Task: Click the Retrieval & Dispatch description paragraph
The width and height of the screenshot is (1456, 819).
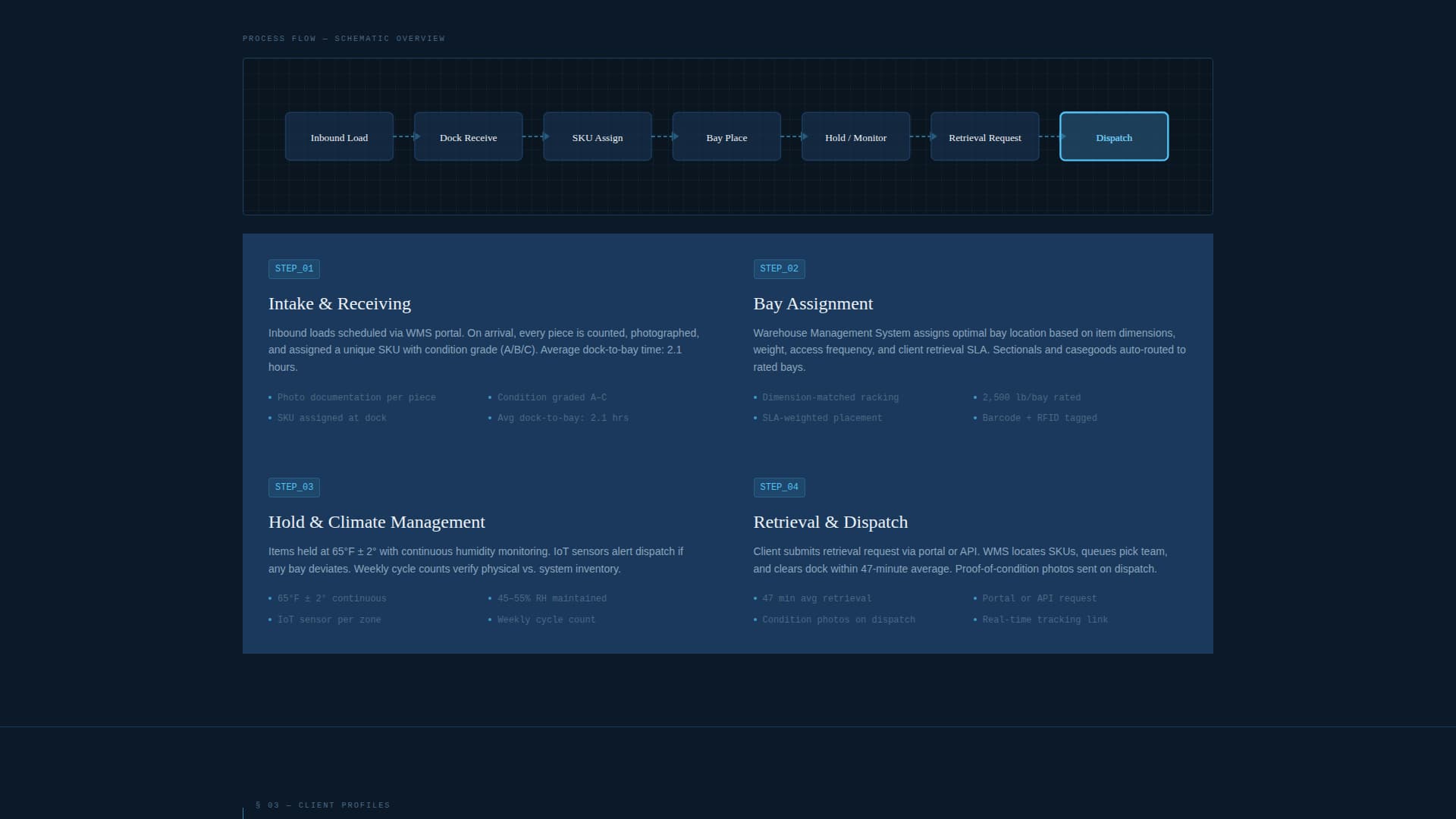Action: [961, 560]
